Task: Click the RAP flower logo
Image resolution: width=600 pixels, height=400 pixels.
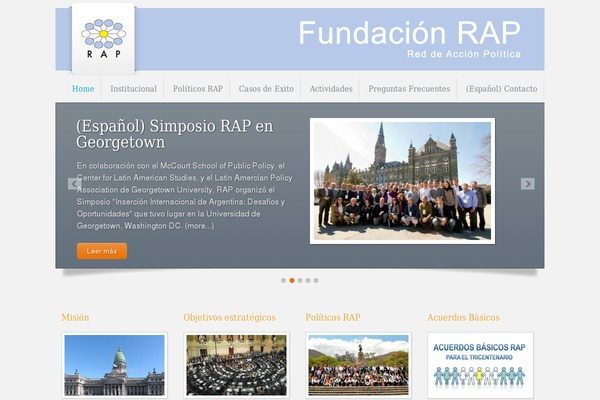Action: pos(103,38)
